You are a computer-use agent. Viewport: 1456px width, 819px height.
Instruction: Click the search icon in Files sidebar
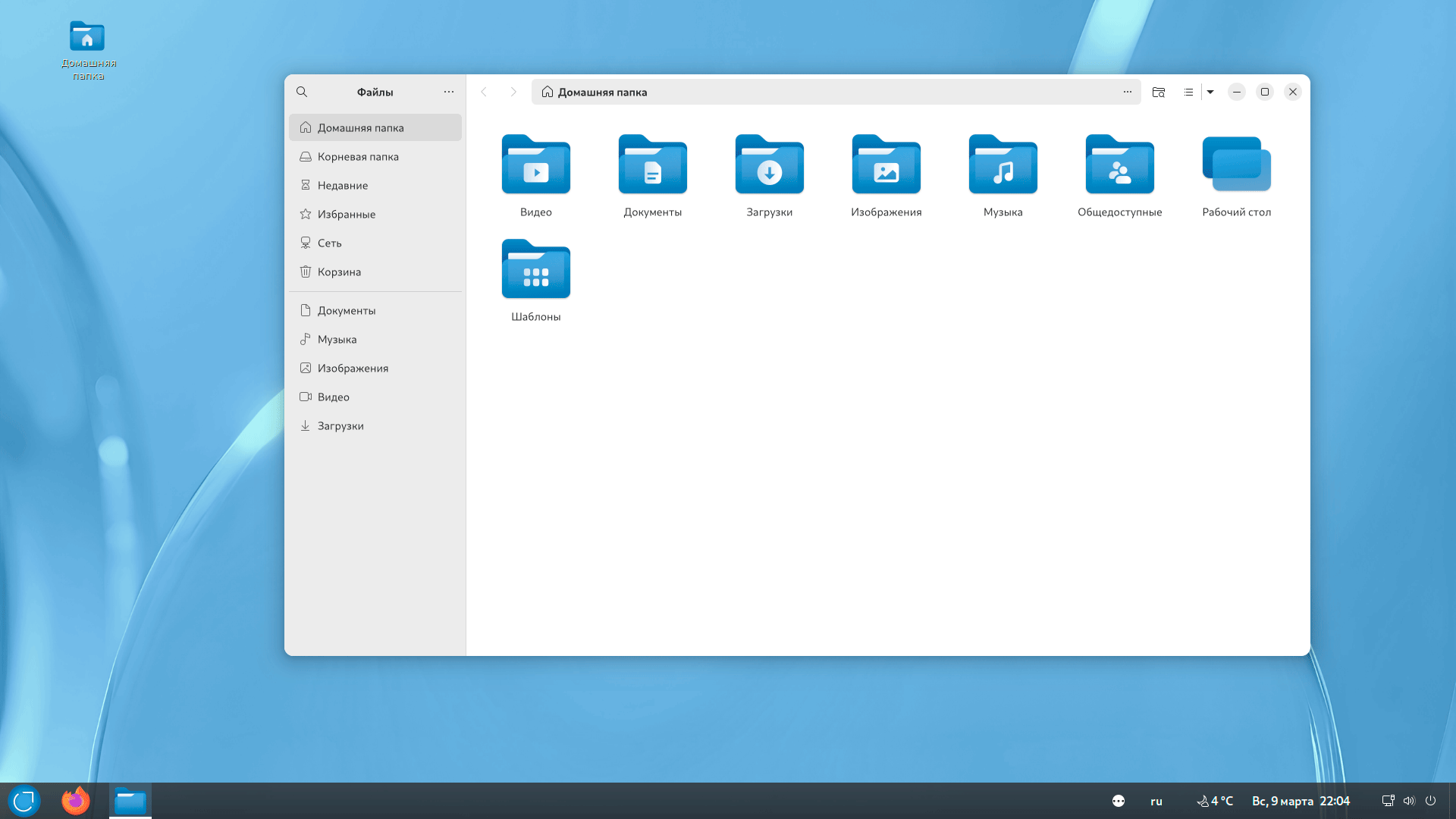click(302, 92)
